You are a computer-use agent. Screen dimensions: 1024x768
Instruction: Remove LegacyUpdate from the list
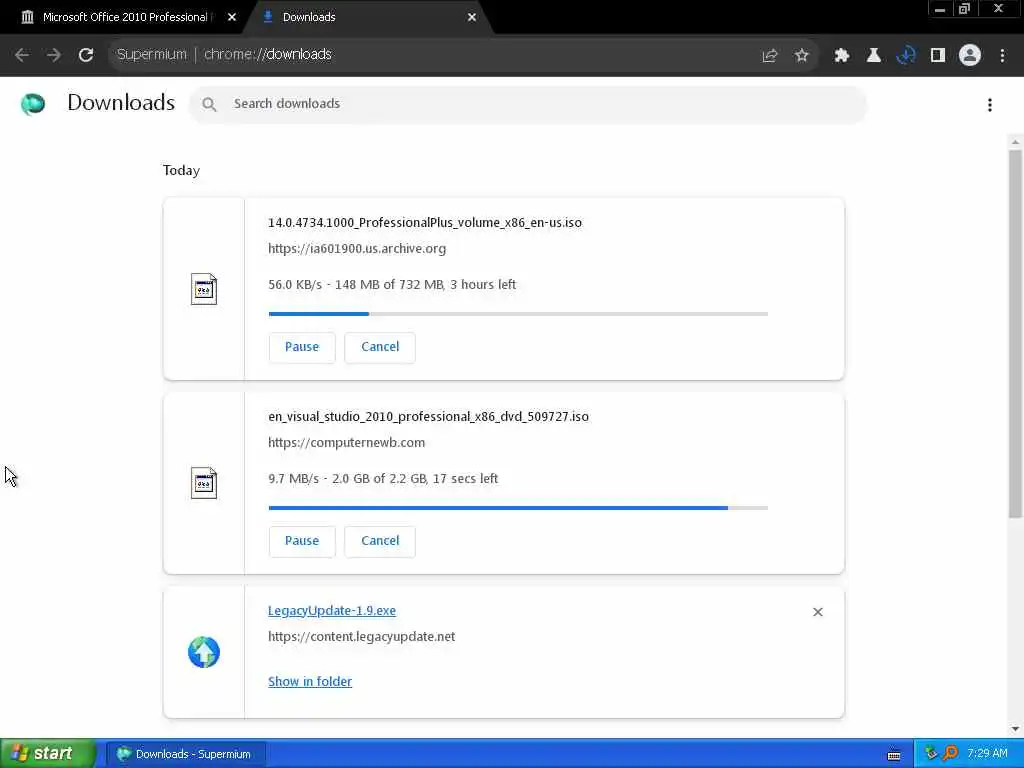[818, 612]
